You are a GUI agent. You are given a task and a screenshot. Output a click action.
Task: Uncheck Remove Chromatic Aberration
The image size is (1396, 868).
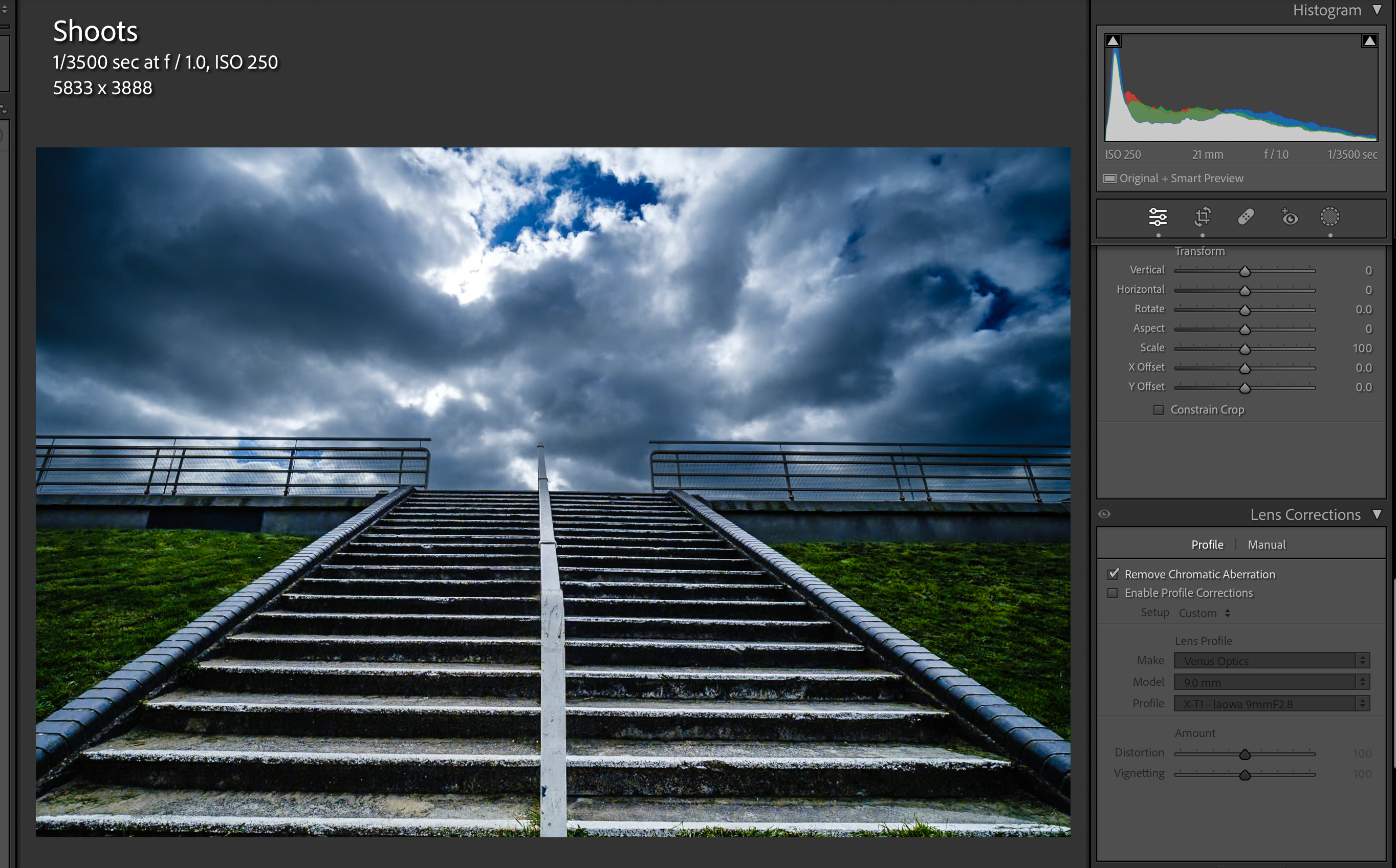pos(1113,574)
